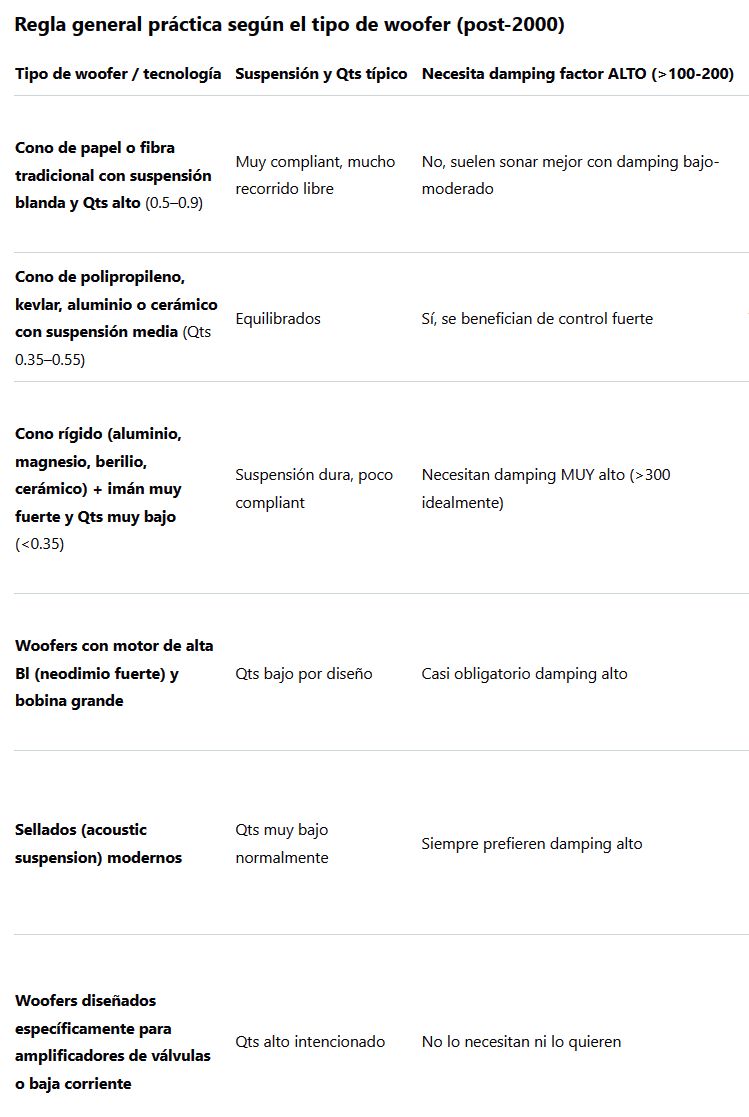Click the 'Equilibrados' cell
Image resolution: width=749 pixels, height=1117 pixels.
278,318
